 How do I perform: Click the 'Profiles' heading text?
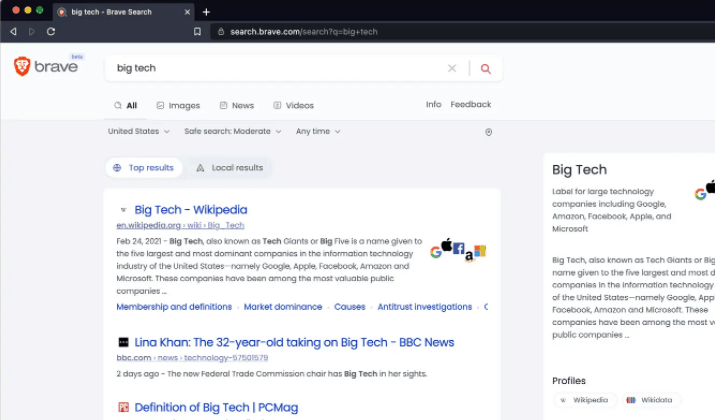coord(569,381)
